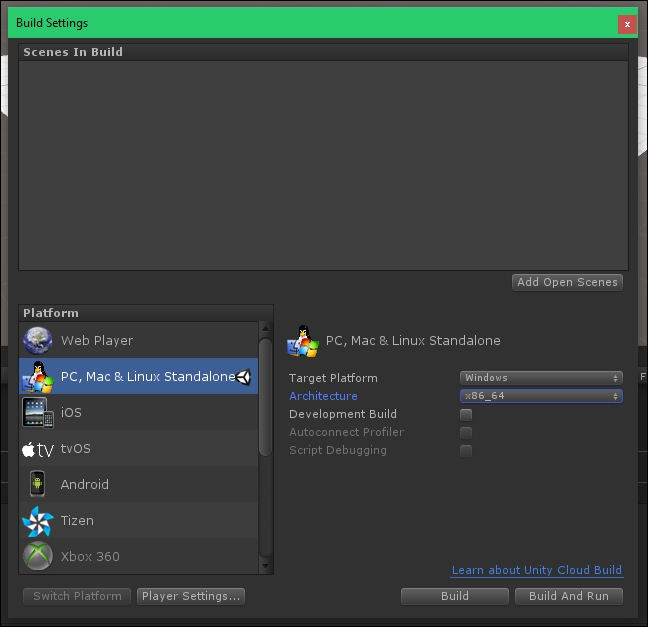The width and height of the screenshot is (648, 627).
Task: Click Build And Run button
Action: click(x=569, y=596)
